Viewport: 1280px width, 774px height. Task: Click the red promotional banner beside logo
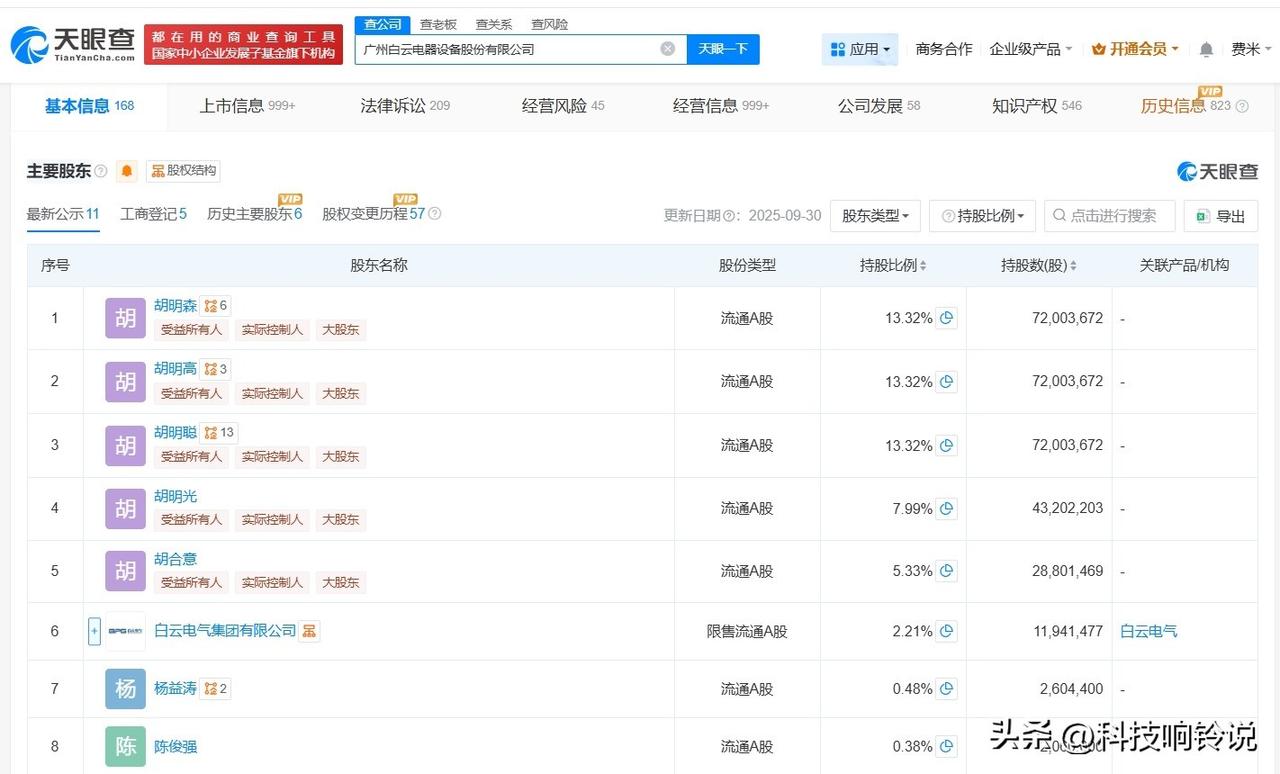click(x=243, y=45)
